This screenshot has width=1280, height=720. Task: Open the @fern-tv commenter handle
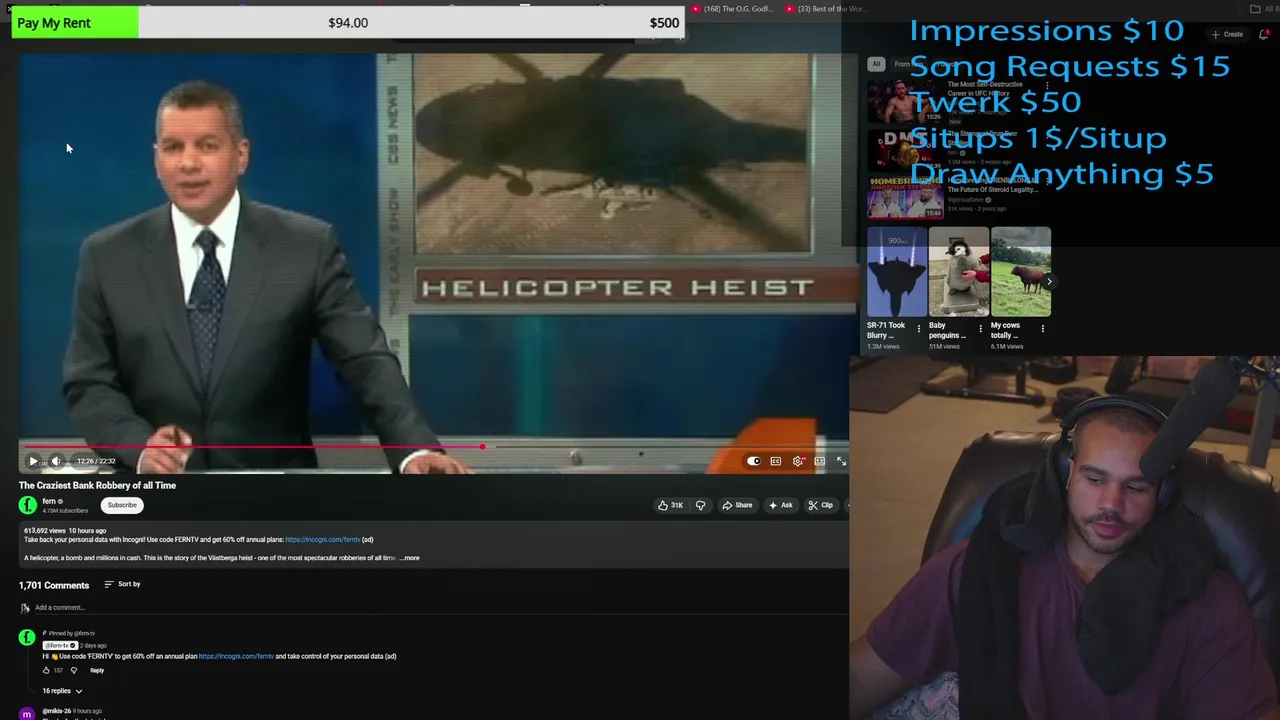pos(59,645)
